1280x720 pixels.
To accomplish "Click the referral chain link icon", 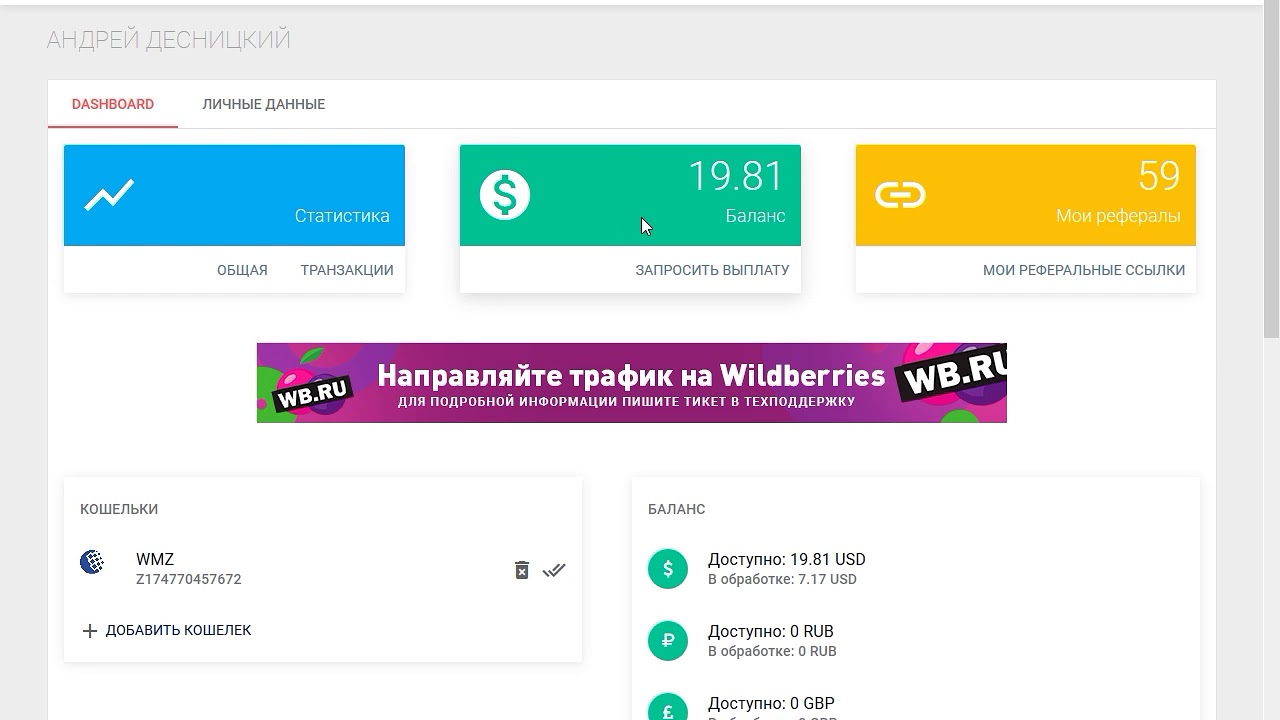I will [900, 195].
